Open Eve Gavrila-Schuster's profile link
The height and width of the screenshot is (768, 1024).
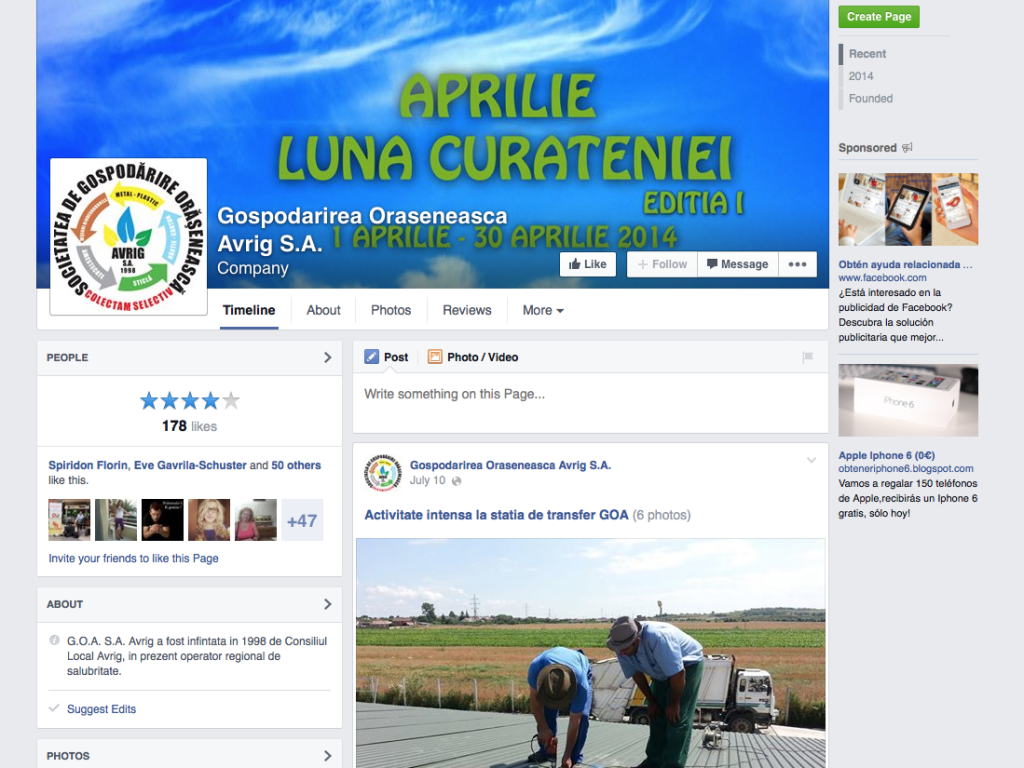click(x=190, y=465)
